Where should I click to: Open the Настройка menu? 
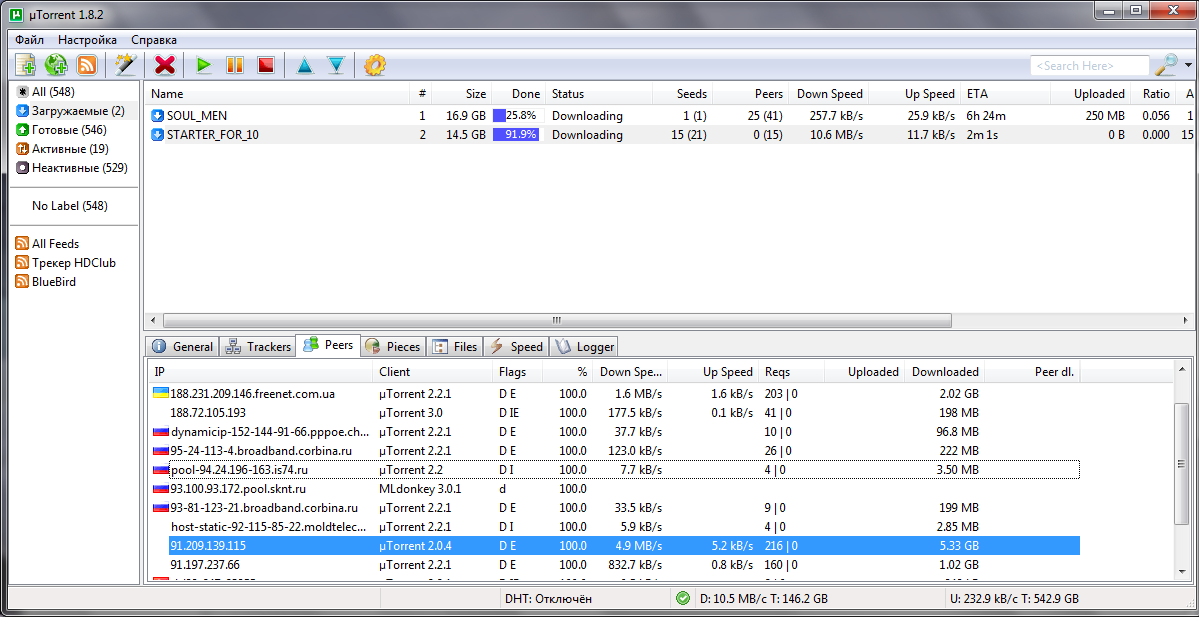pos(88,40)
